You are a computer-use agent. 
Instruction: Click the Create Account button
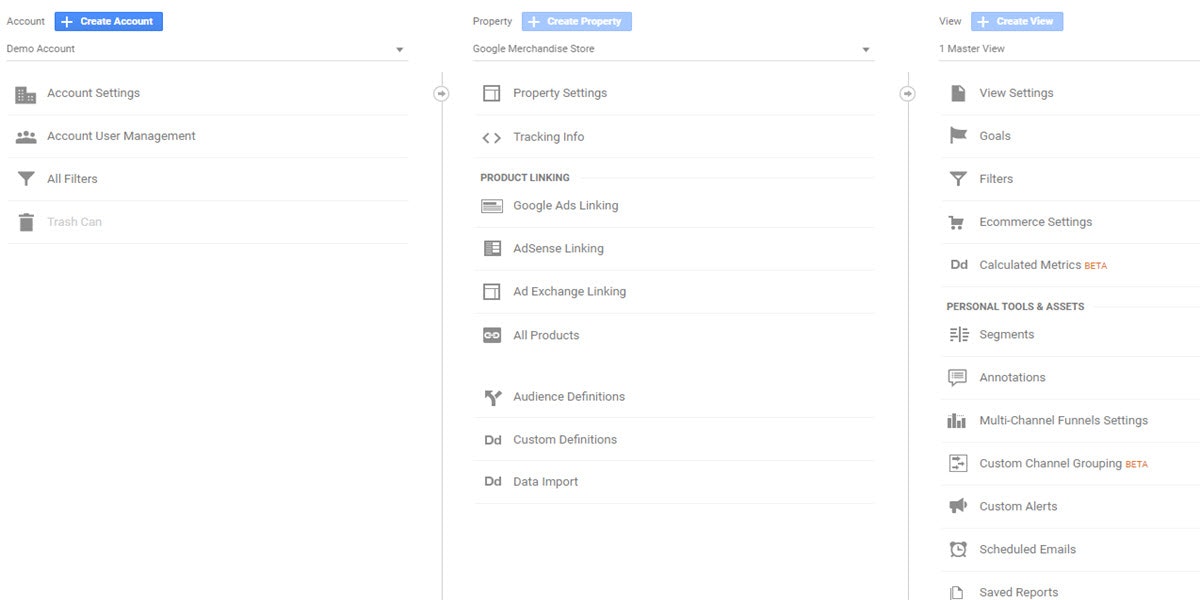(108, 21)
